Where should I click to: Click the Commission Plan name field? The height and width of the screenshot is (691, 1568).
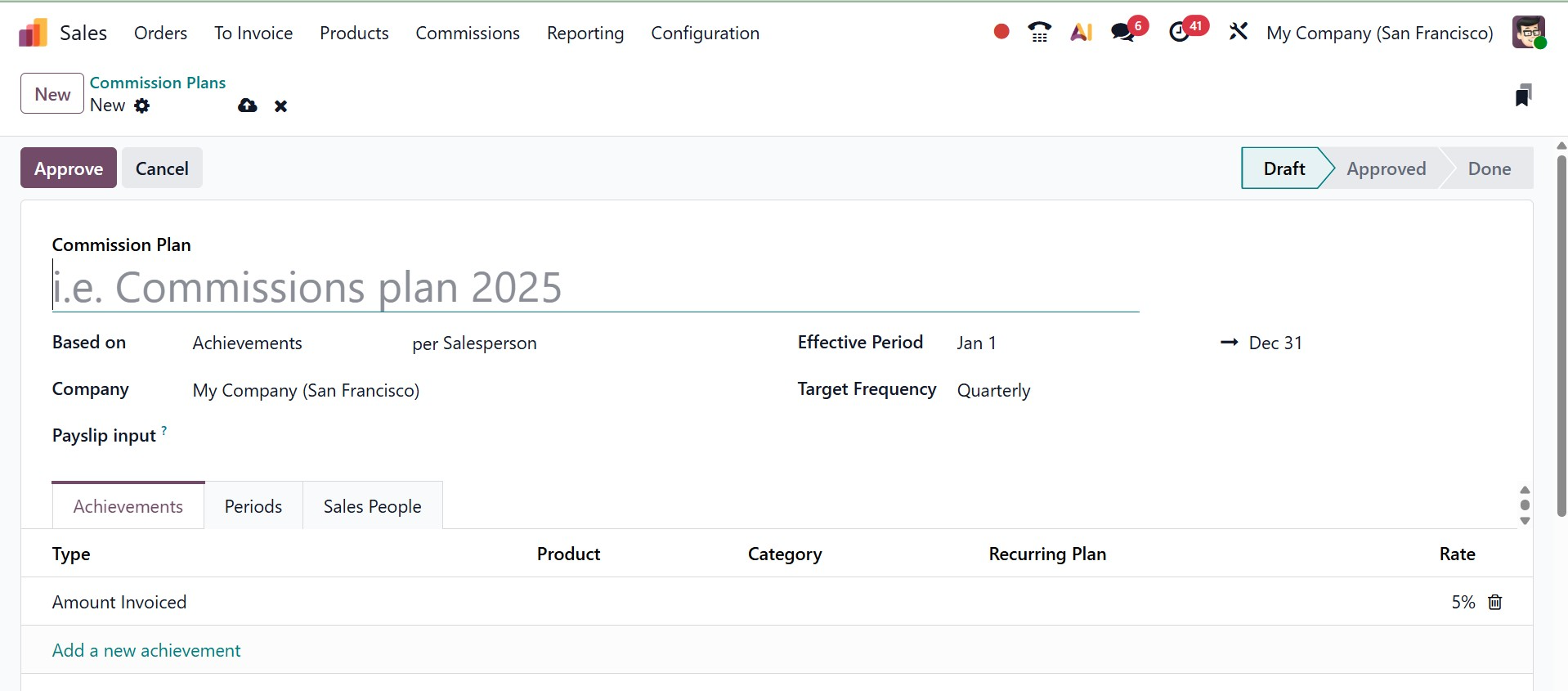(x=594, y=288)
